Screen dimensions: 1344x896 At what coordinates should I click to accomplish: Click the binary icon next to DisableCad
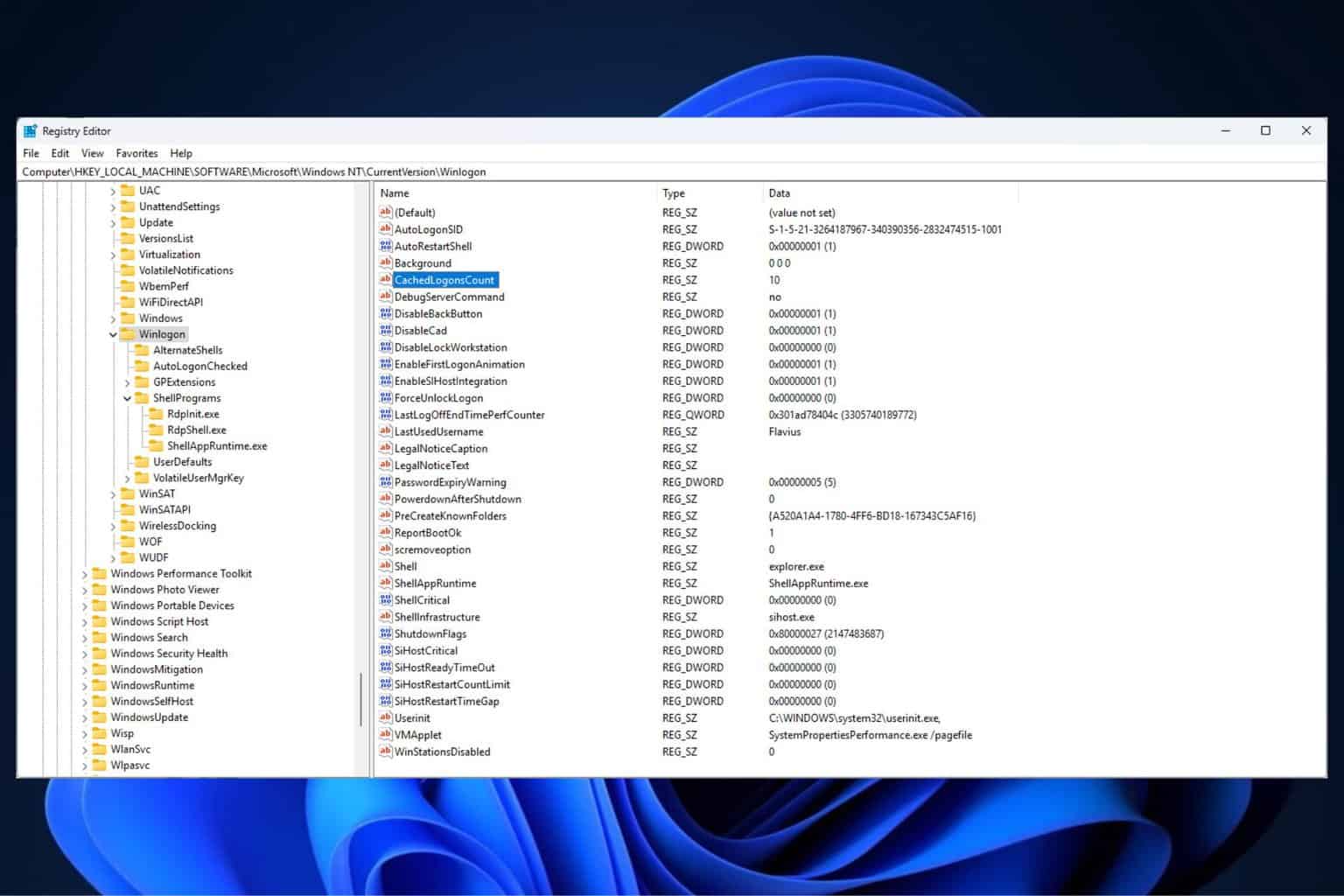[x=385, y=331]
